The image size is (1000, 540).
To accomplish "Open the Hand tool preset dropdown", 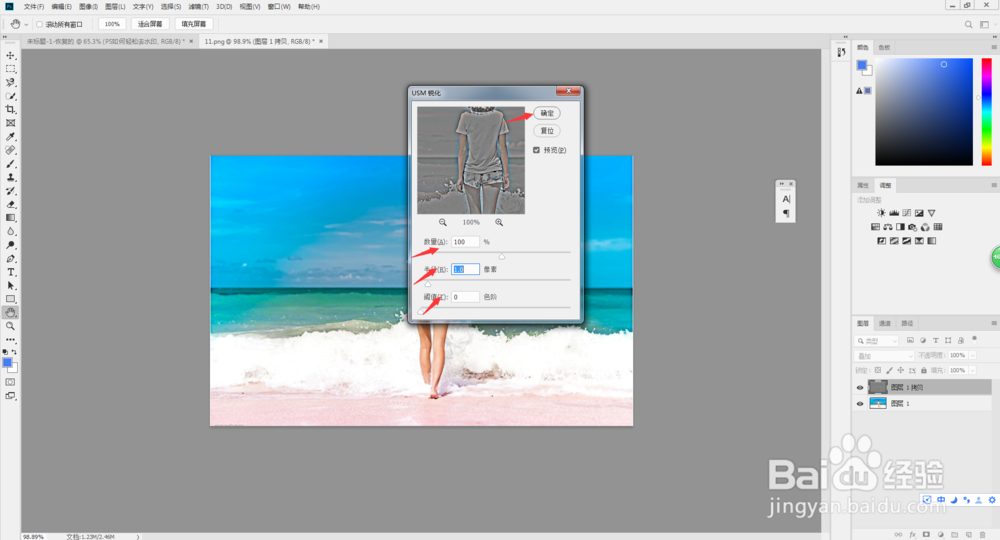I will (x=26, y=25).
